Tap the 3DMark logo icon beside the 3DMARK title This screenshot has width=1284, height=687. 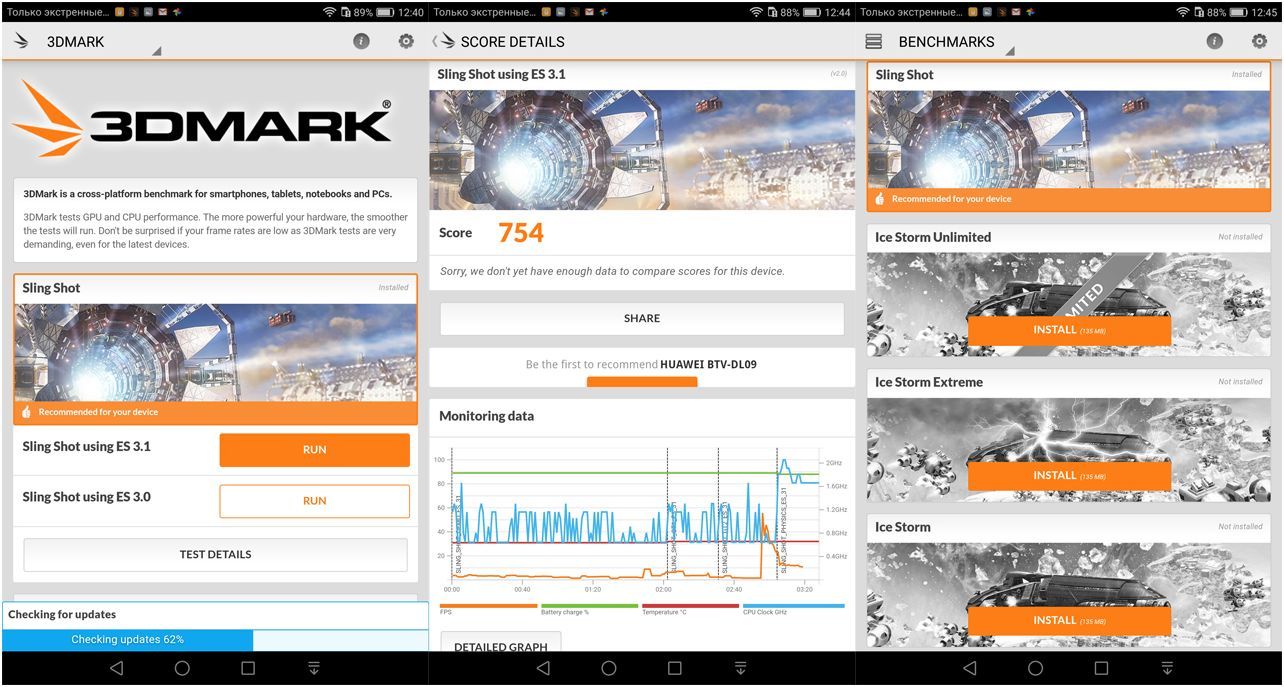click(21, 42)
